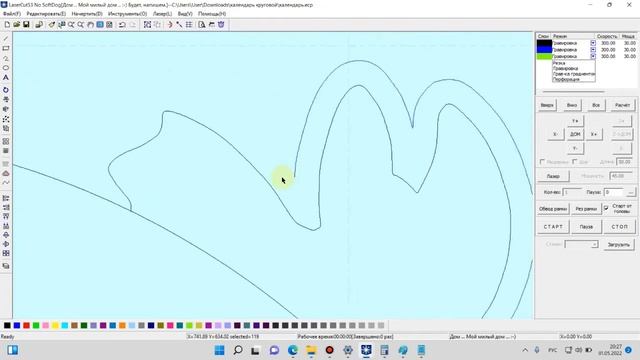The width and height of the screenshot is (640, 360).
Task: Select the rectangle drawing tool
Action: pos(6,48)
